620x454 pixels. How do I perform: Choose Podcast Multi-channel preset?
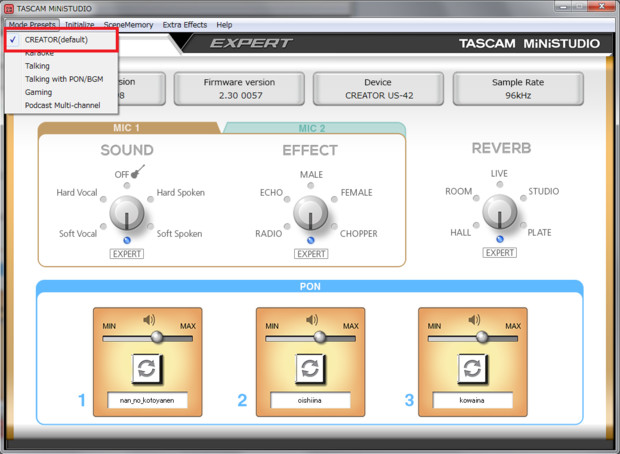click(61, 105)
